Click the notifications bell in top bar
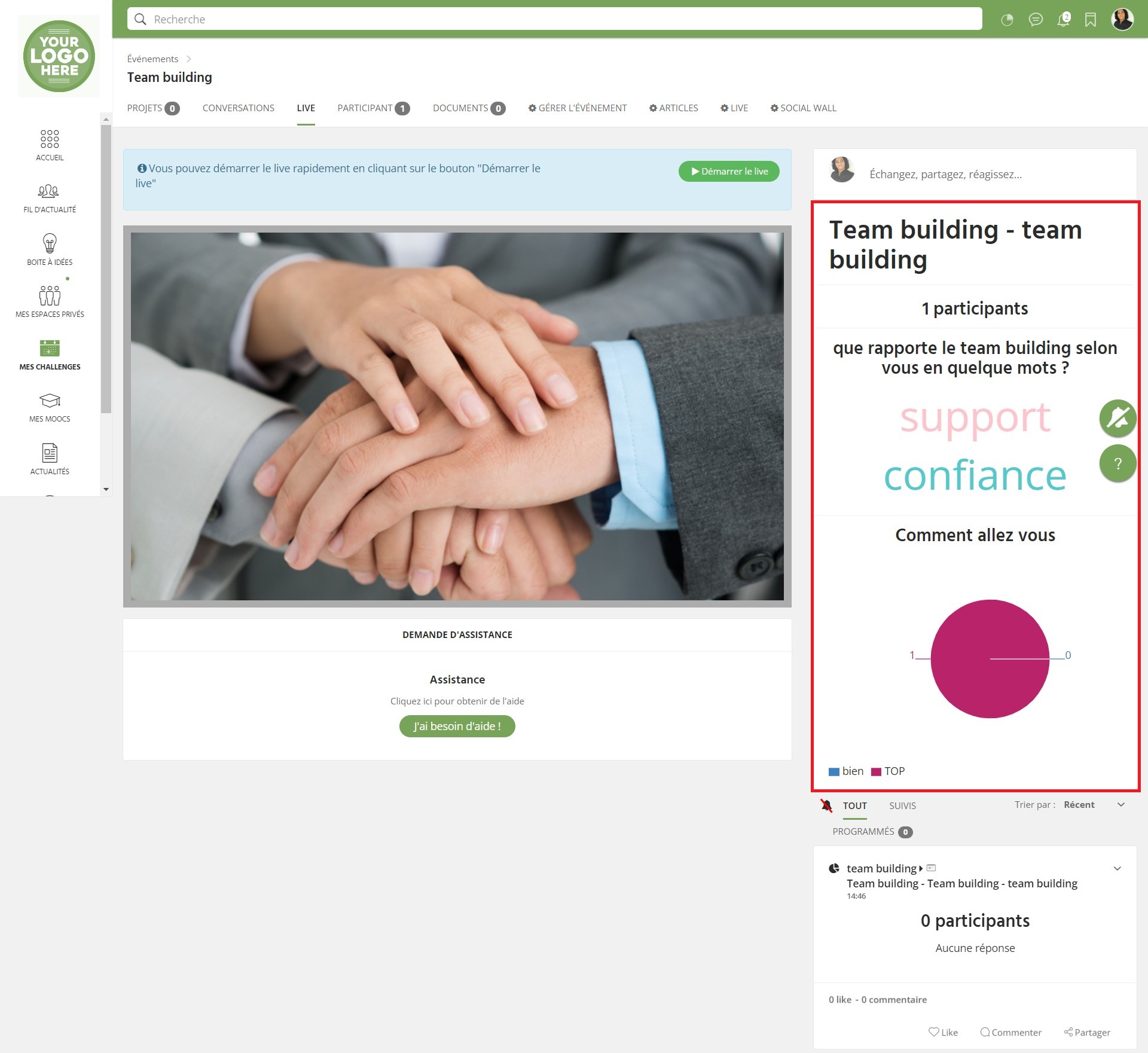This screenshot has height=1053, width=1148. tap(1062, 20)
